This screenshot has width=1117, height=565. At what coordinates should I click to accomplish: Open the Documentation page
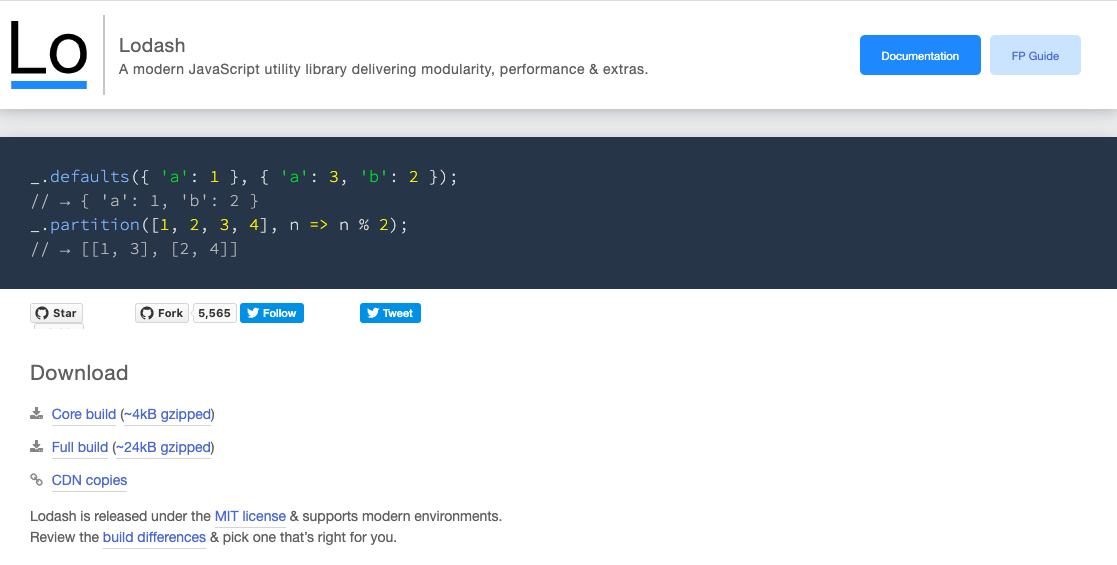(919, 55)
